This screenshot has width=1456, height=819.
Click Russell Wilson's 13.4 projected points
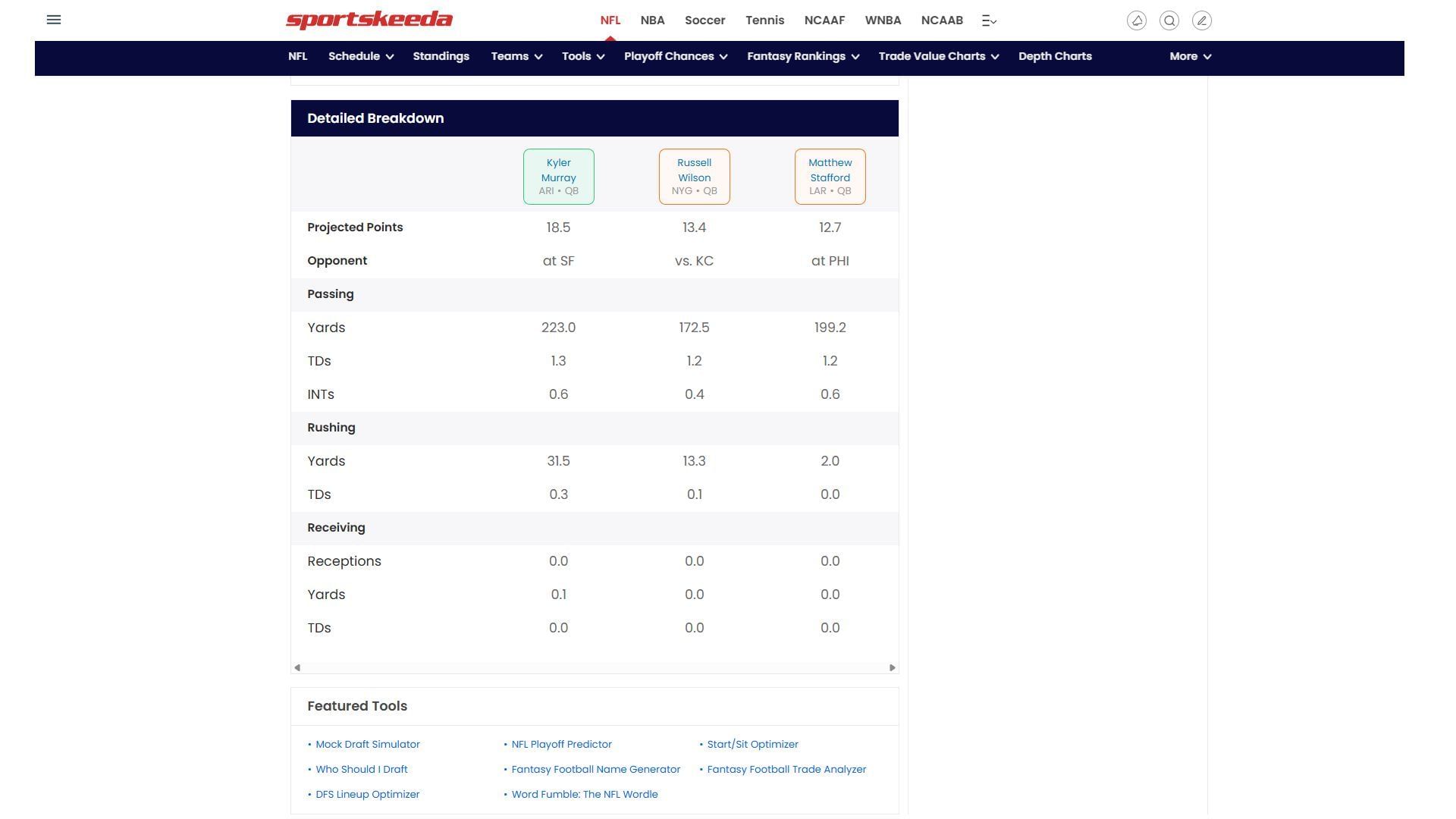[x=694, y=227]
